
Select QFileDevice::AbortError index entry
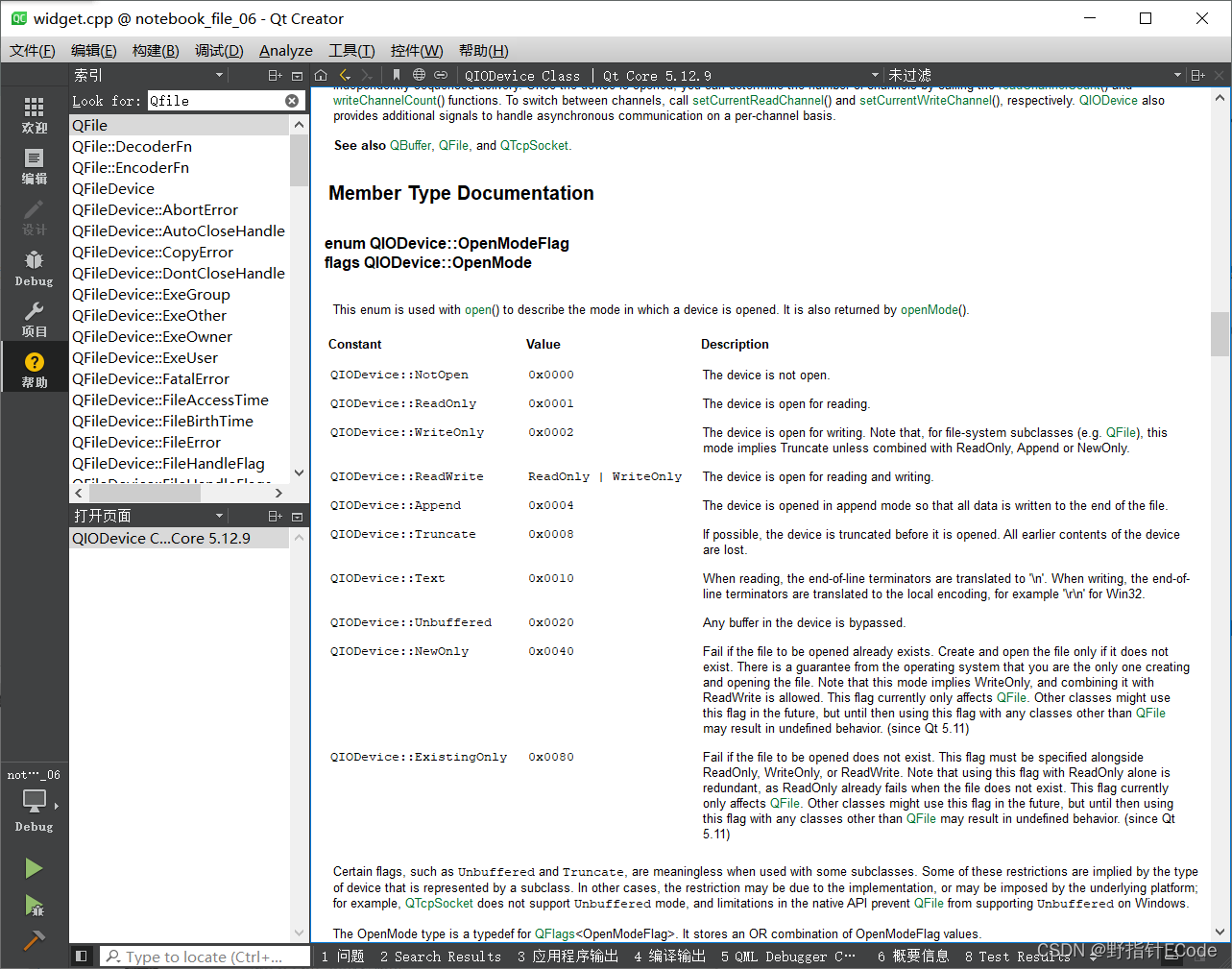(180, 209)
